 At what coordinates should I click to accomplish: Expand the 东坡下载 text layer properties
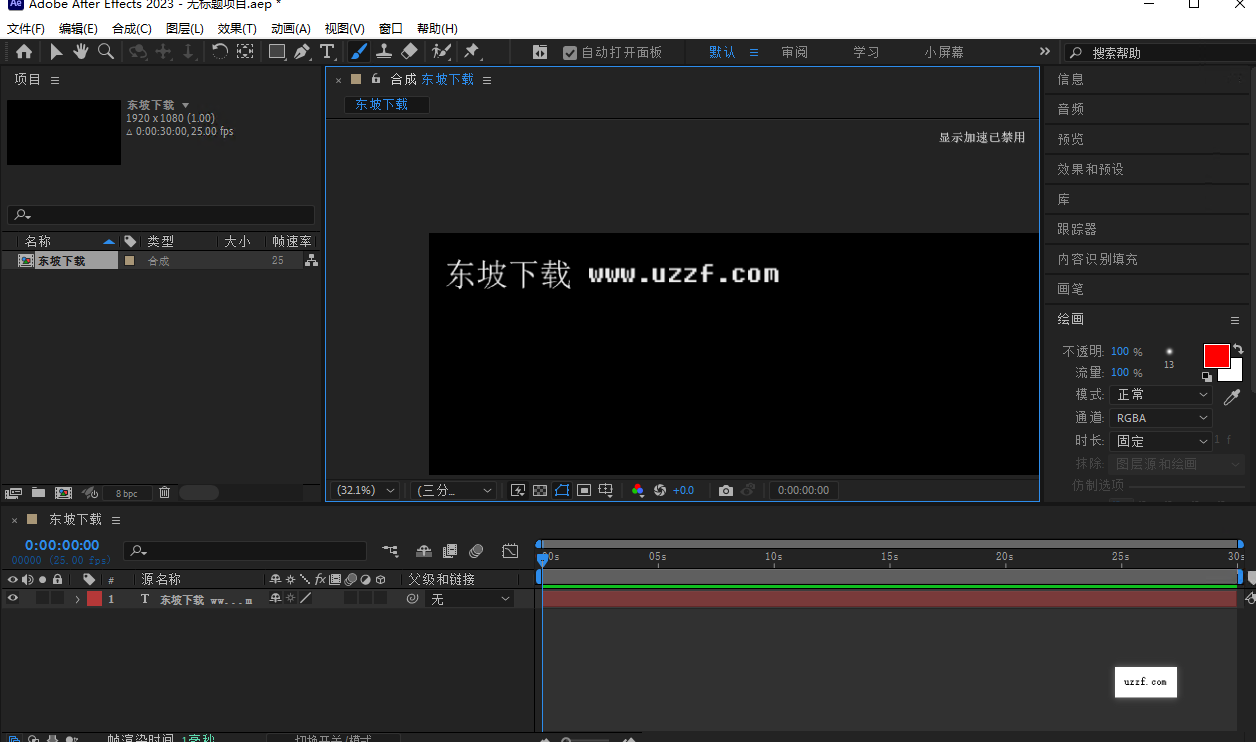coord(78,598)
